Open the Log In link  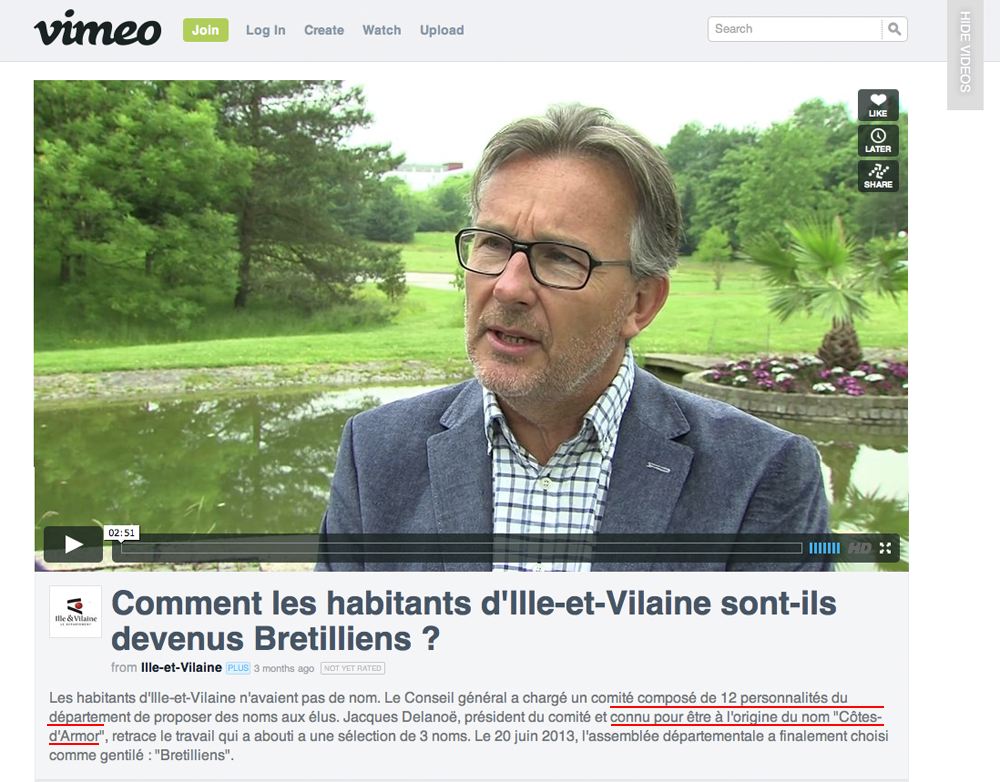click(265, 30)
